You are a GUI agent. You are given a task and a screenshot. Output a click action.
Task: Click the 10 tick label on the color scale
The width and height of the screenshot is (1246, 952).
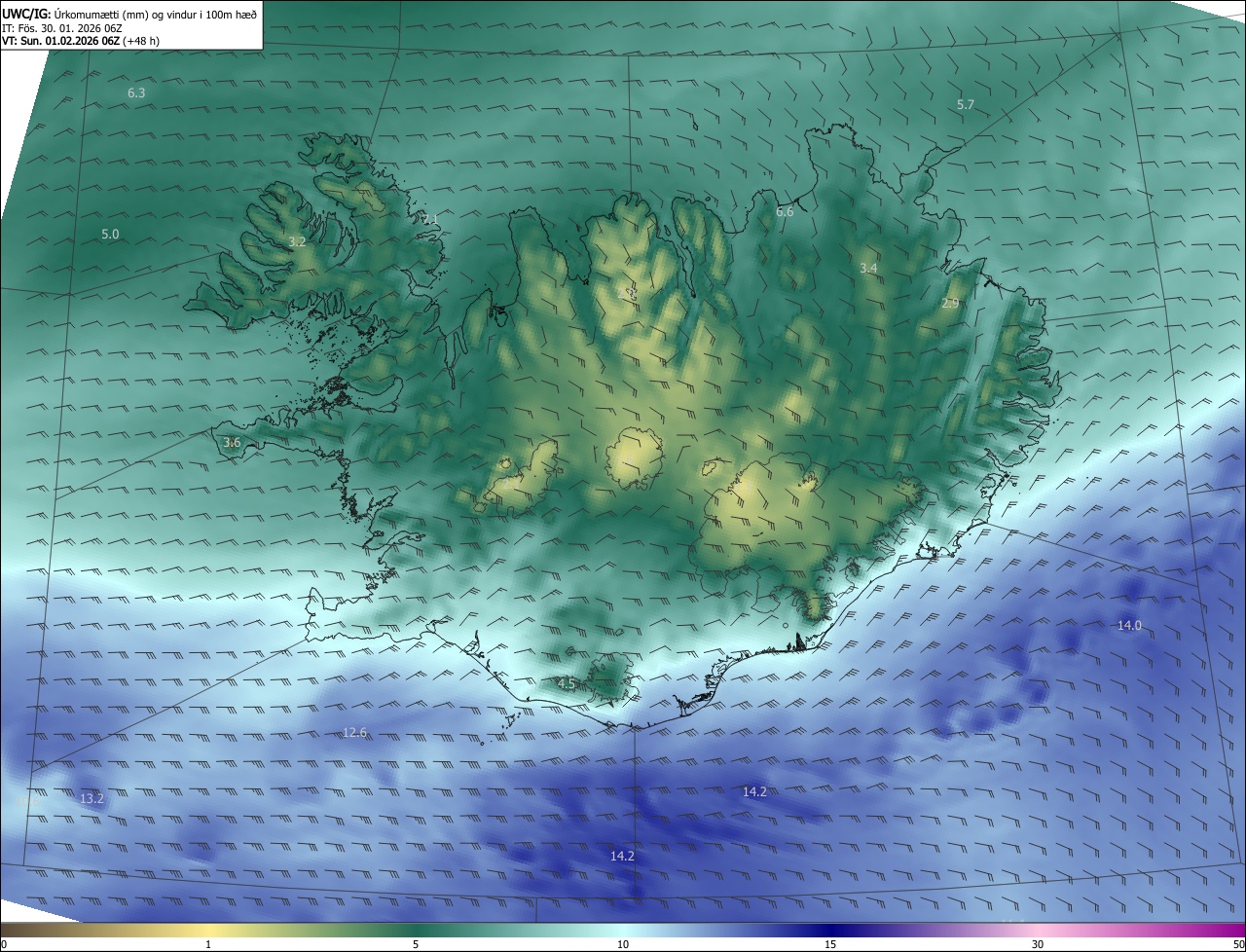click(623, 944)
